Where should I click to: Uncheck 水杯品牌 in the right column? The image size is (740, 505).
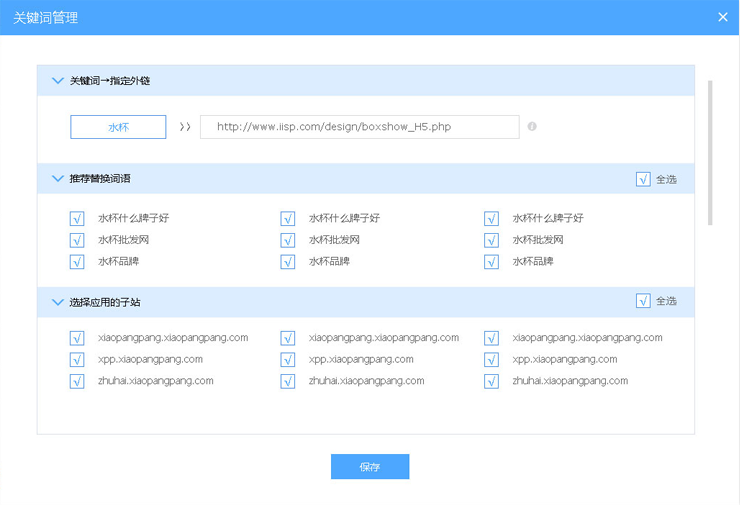coord(491,262)
